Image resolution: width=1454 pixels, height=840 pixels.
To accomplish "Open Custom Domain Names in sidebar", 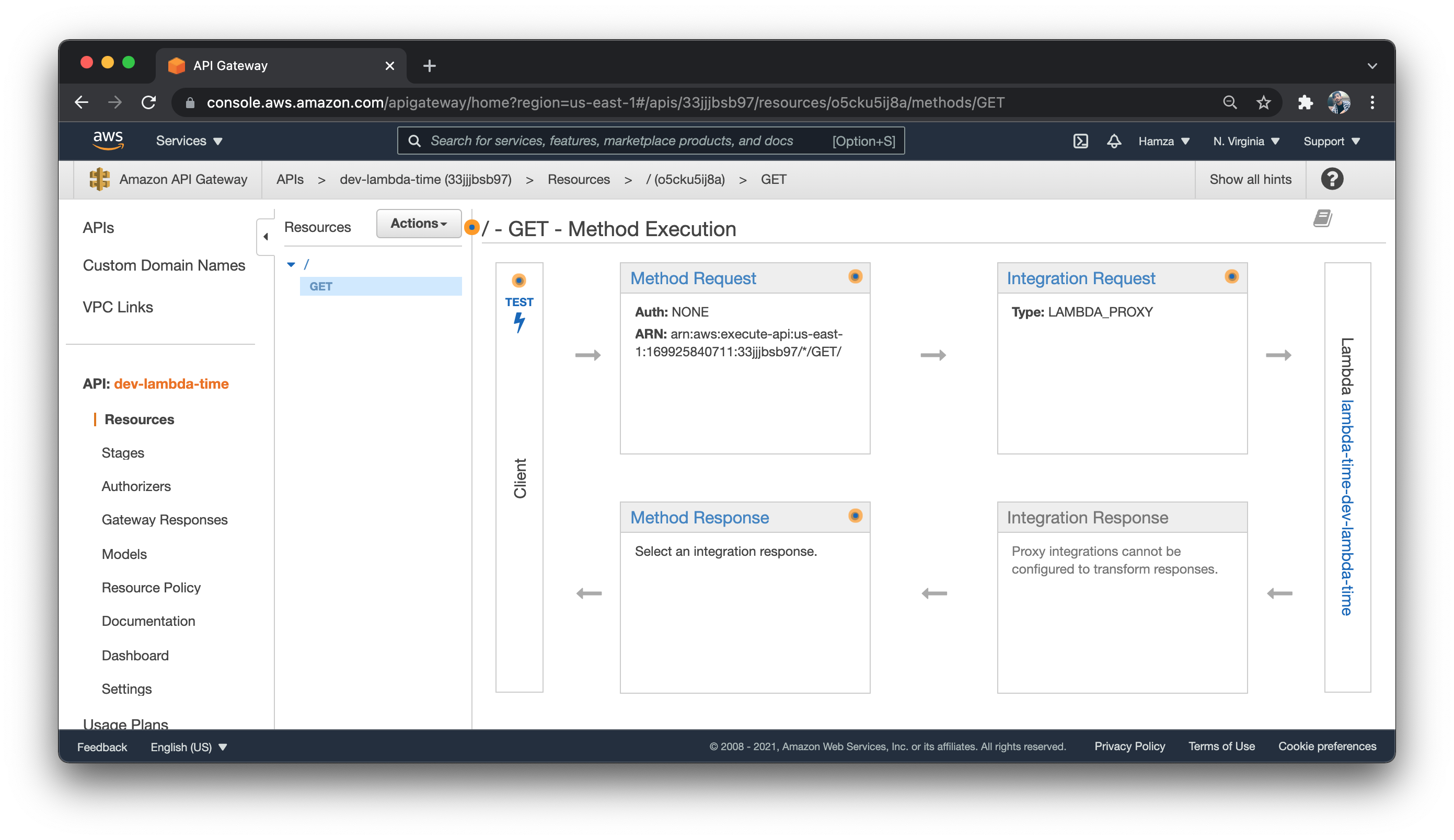I will [x=164, y=265].
